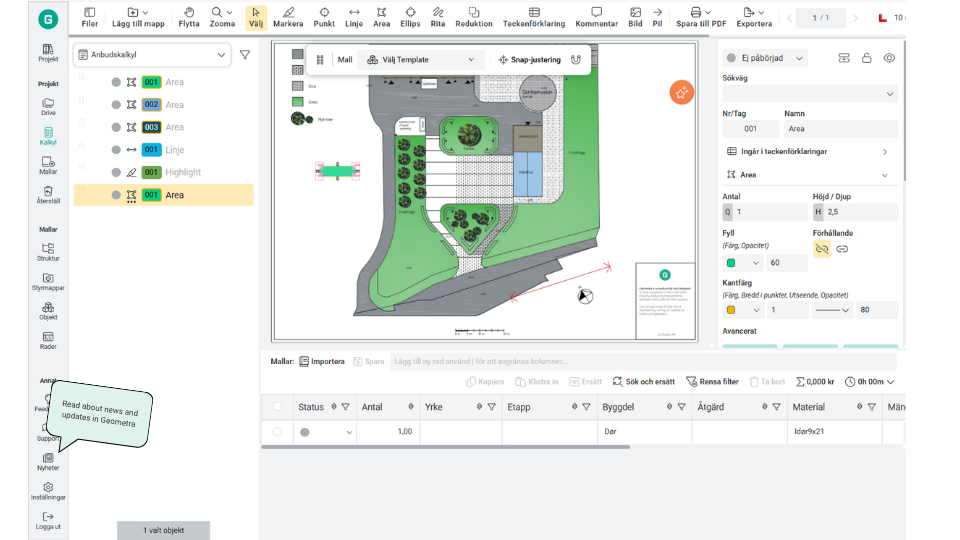Screen dimensions: 960x540
Task: Insert a Bild image
Action: coord(636,17)
